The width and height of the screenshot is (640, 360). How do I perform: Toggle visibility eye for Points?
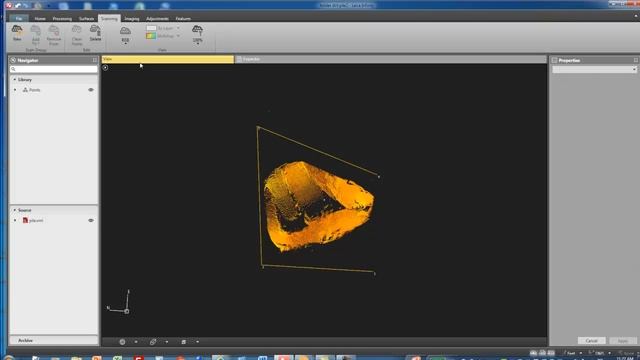(x=91, y=90)
